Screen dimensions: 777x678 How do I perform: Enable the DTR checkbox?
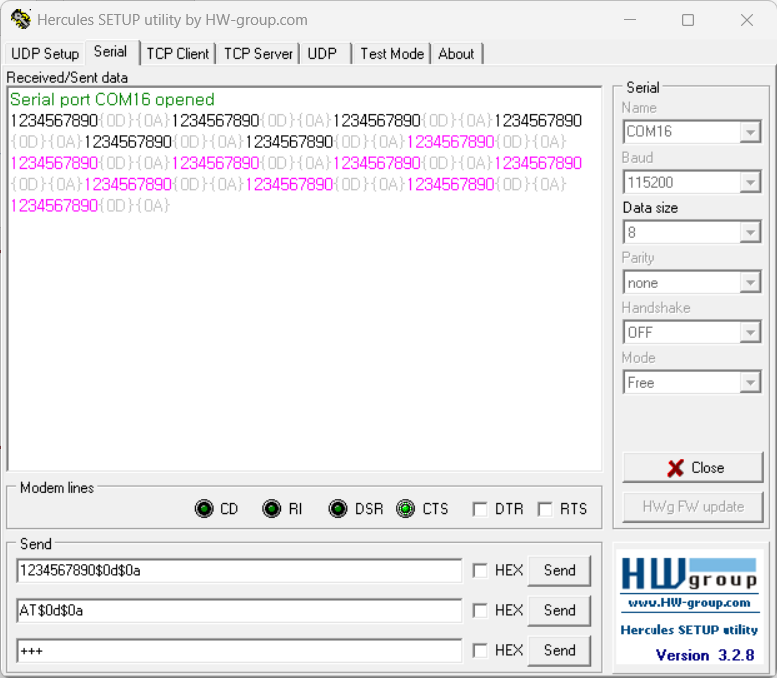coord(479,509)
